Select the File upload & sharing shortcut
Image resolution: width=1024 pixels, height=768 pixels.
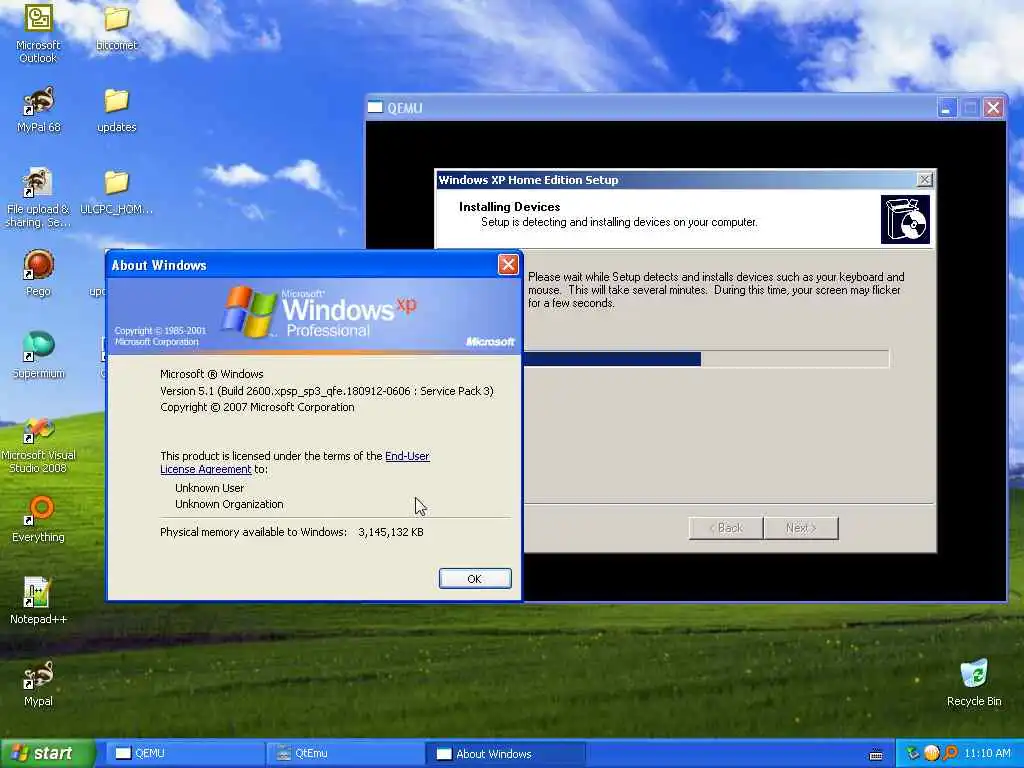click(38, 198)
